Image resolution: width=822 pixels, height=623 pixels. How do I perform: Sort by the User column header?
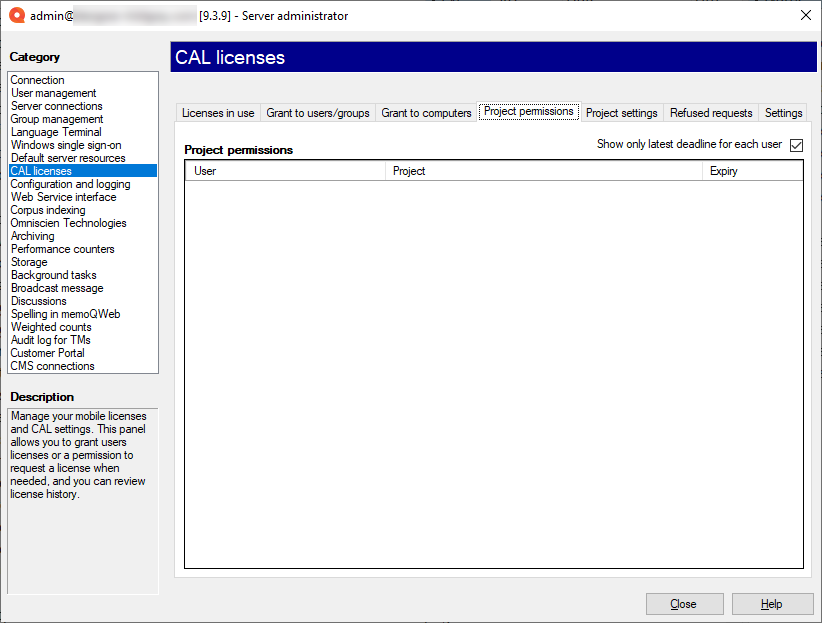tap(285, 171)
